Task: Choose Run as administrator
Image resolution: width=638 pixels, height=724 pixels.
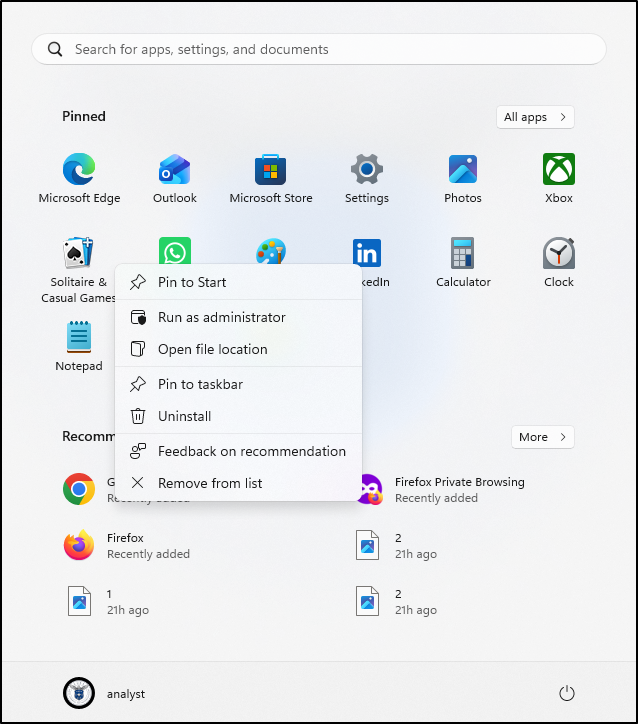Action: tap(238, 317)
